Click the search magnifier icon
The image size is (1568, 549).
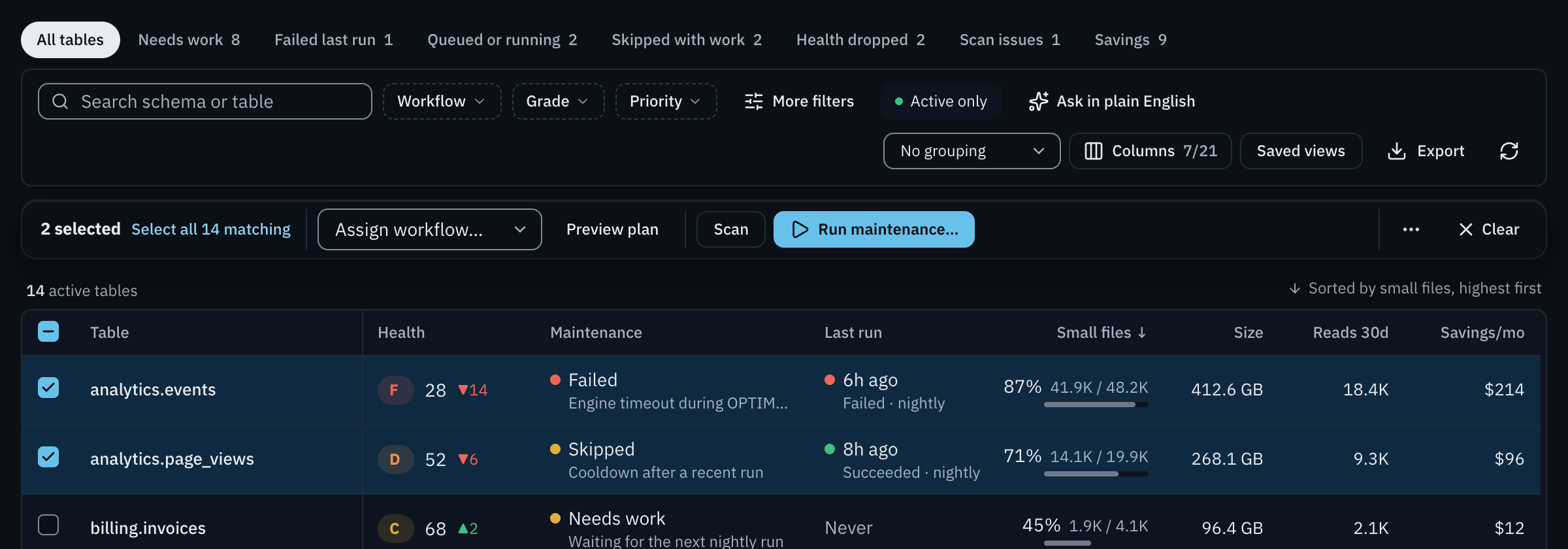[60, 101]
